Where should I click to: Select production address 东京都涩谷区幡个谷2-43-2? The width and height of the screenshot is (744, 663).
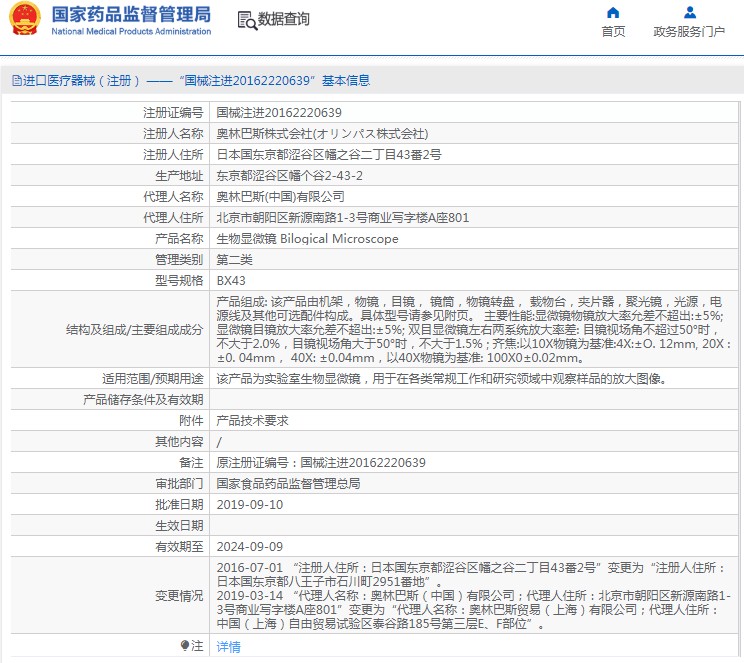coord(289,176)
